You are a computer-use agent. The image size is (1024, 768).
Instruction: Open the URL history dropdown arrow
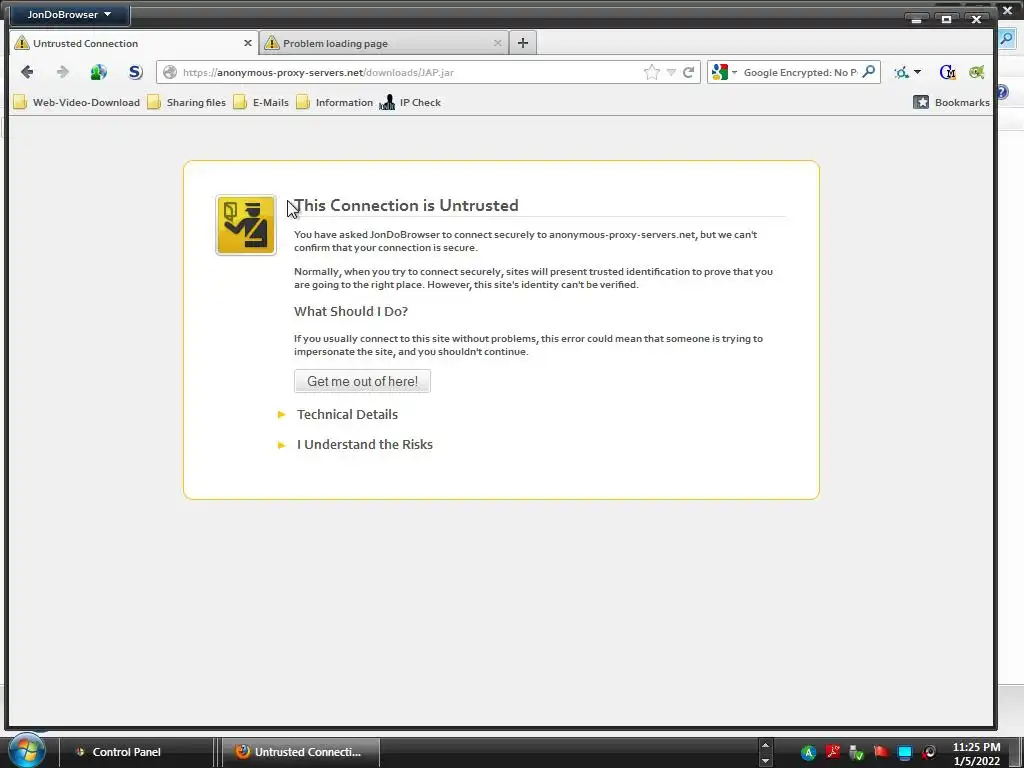pyautogui.click(x=671, y=72)
